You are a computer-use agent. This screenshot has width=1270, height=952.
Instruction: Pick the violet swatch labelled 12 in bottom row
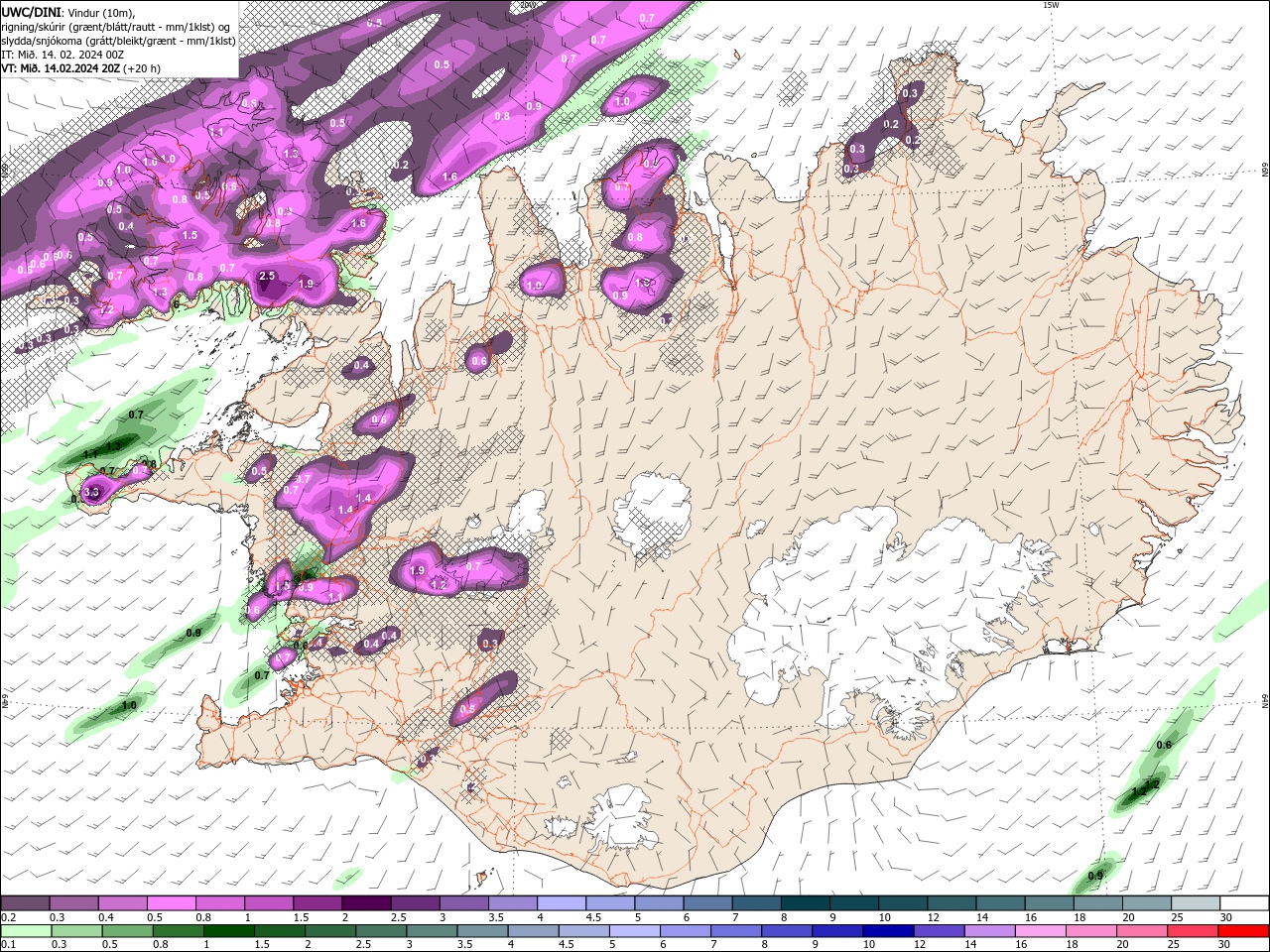coord(938,930)
